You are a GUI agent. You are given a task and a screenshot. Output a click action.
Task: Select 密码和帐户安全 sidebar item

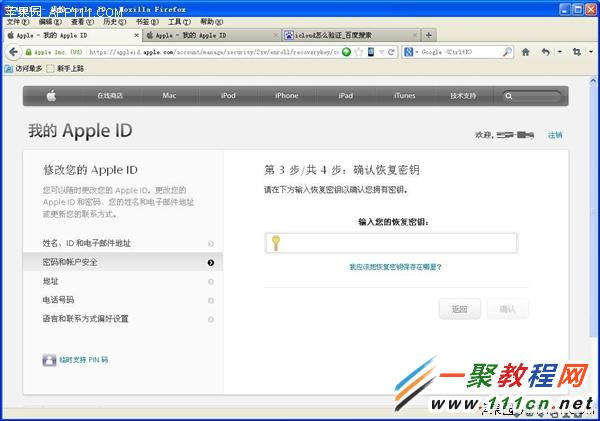(x=123, y=262)
